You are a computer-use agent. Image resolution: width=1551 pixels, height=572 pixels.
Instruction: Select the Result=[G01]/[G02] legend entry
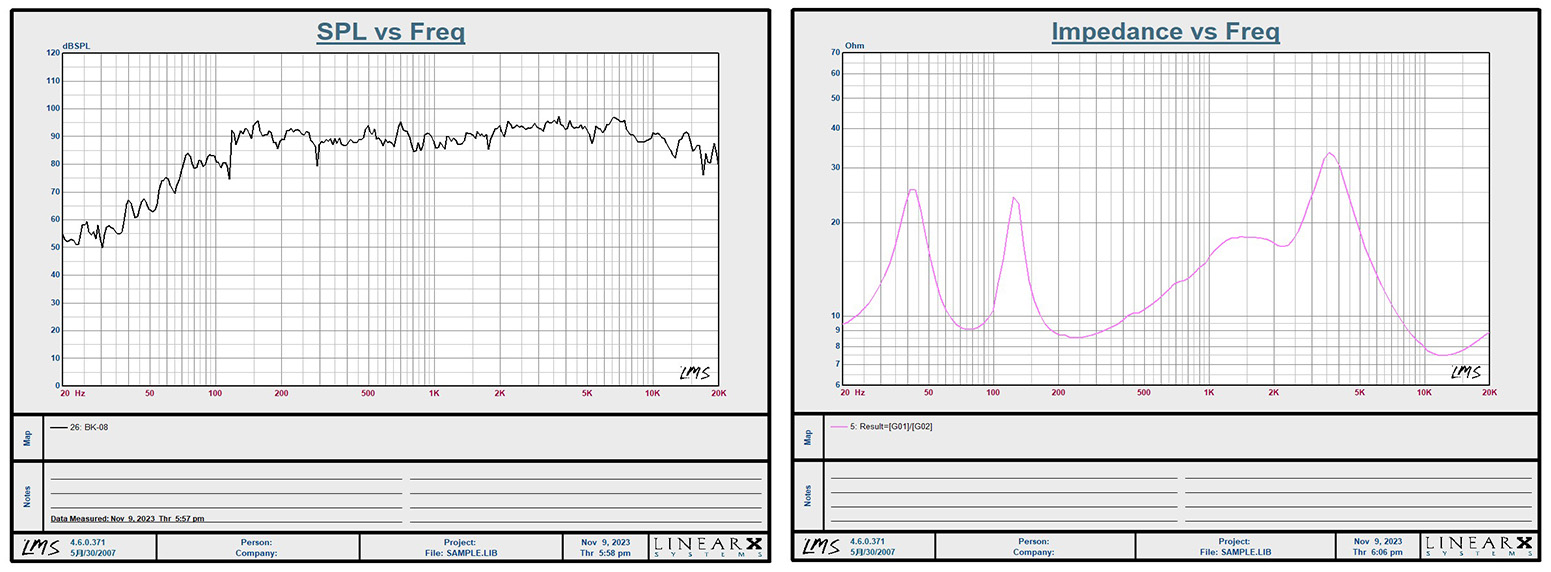[x=892, y=427]
